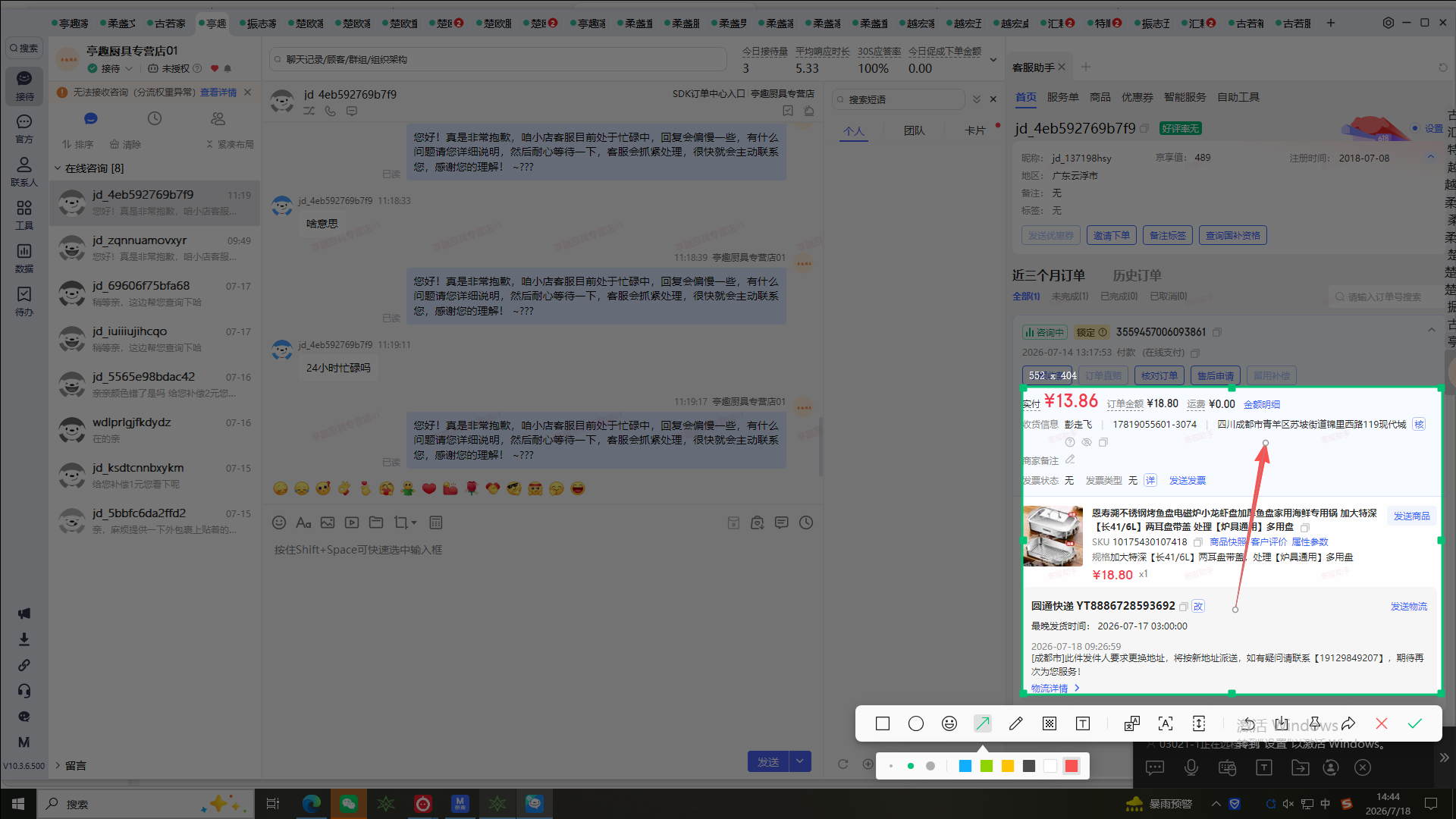Open the send button options dropdown
The width and height of the screenshot is (1456, 819).
point(801,761)
